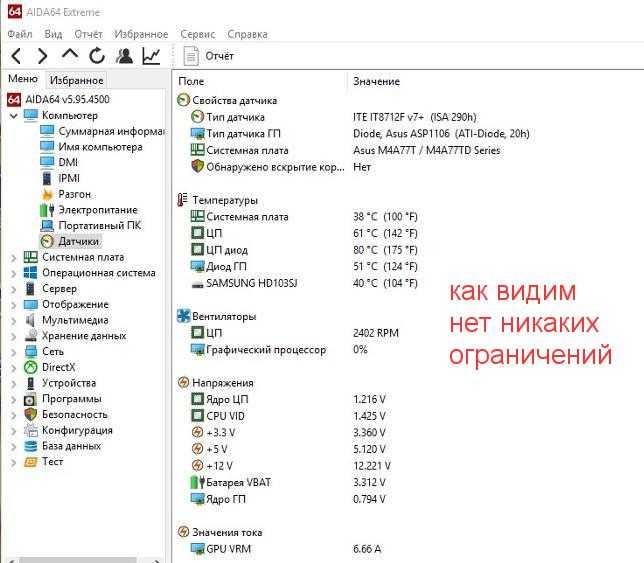The image size is (644, 563).
Task: Select the SAMSUNG HD103SJ temperature row
Action: (x=304, y=283)
